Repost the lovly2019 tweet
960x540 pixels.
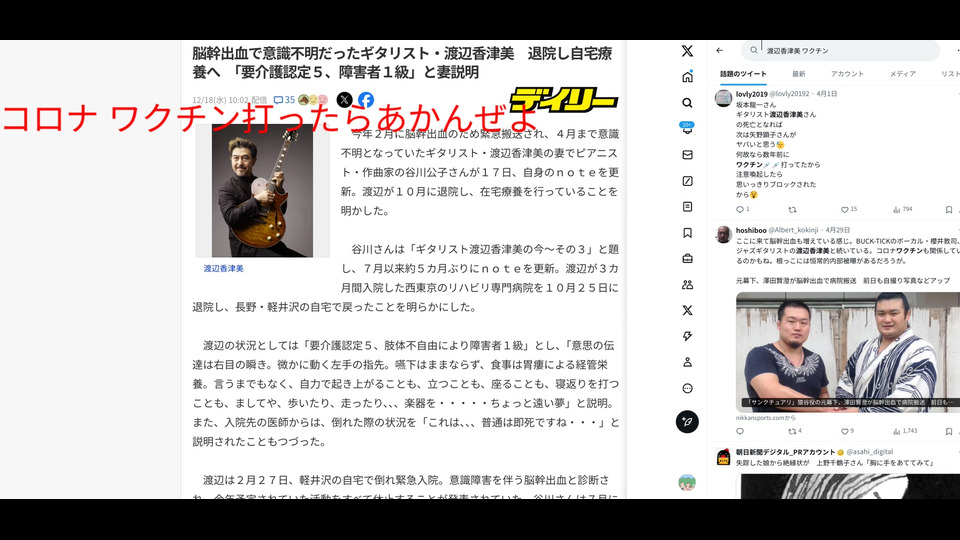[792, 209]
